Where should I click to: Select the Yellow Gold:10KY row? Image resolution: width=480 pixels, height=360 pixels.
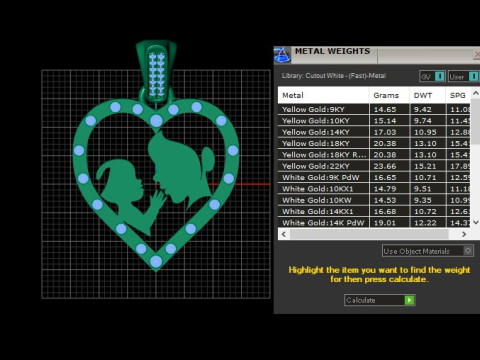tap(374, 121)
